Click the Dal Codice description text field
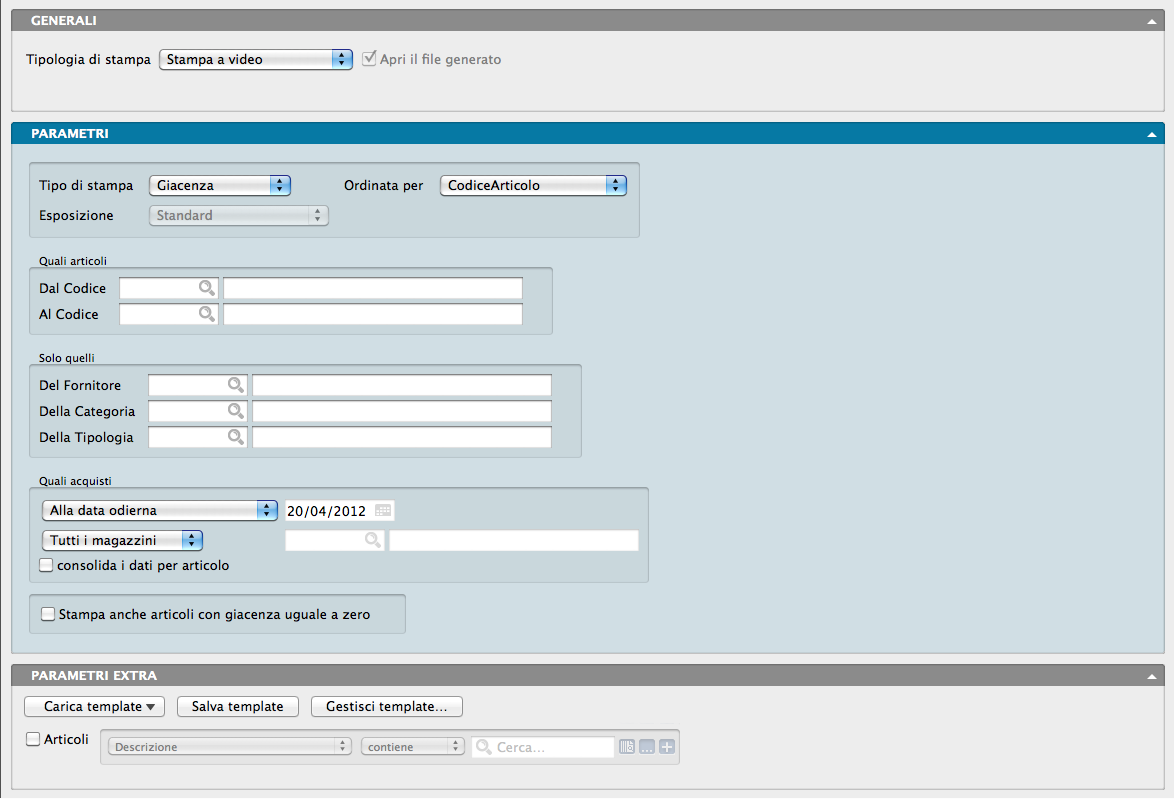The image size is (1174, 799). click(372, 288)
